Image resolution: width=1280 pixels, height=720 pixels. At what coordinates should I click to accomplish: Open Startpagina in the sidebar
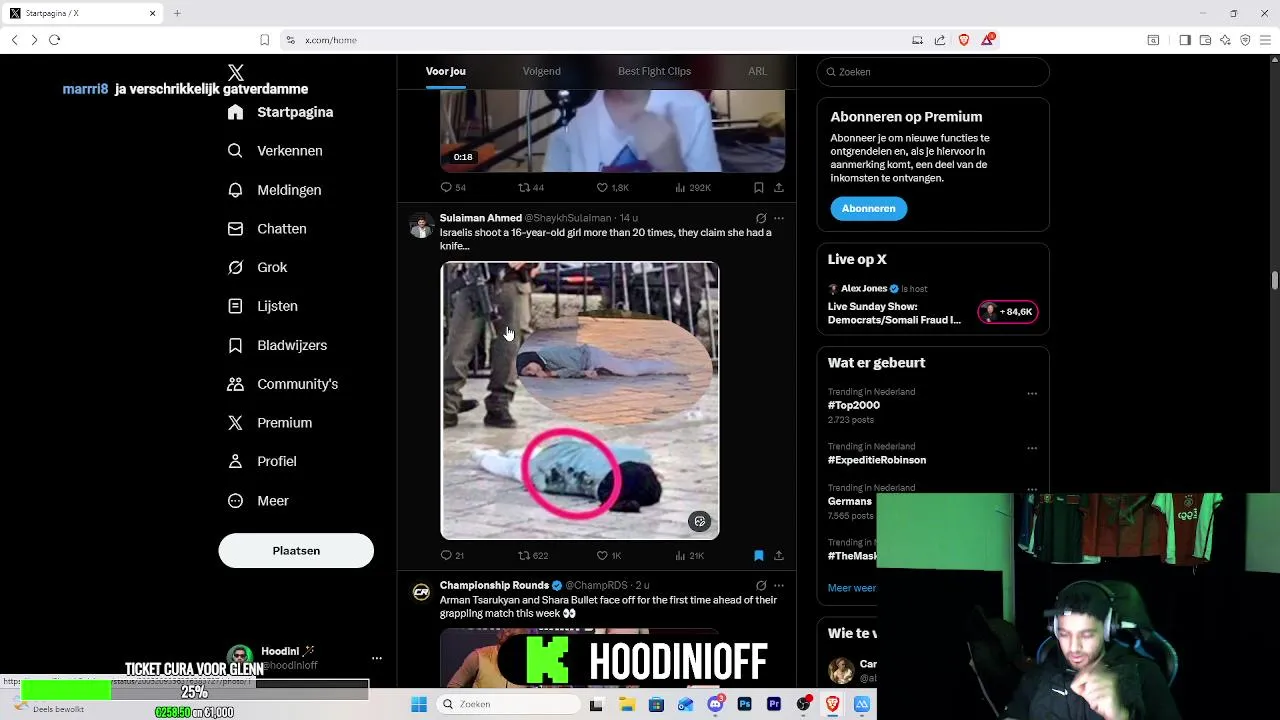(x=280, y=112)
